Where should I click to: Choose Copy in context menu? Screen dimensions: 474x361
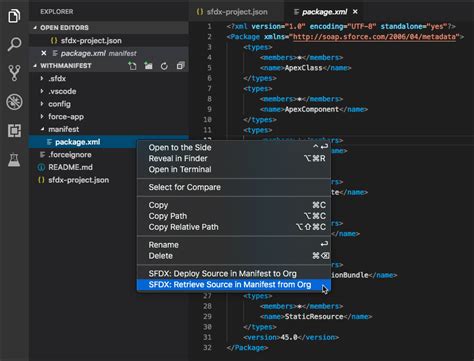coord(234,205)
